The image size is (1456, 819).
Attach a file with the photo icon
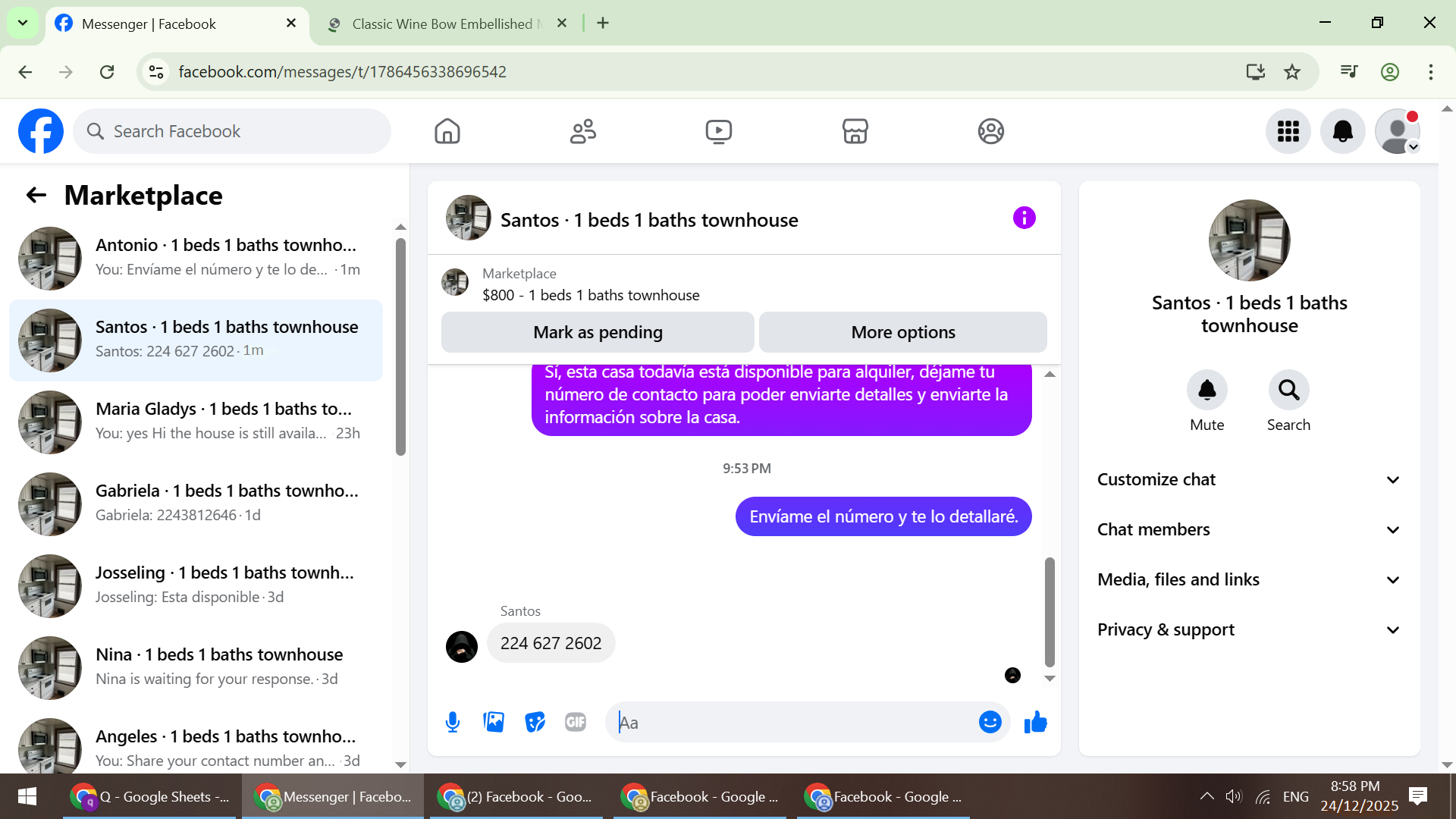(x=494, y=722)
